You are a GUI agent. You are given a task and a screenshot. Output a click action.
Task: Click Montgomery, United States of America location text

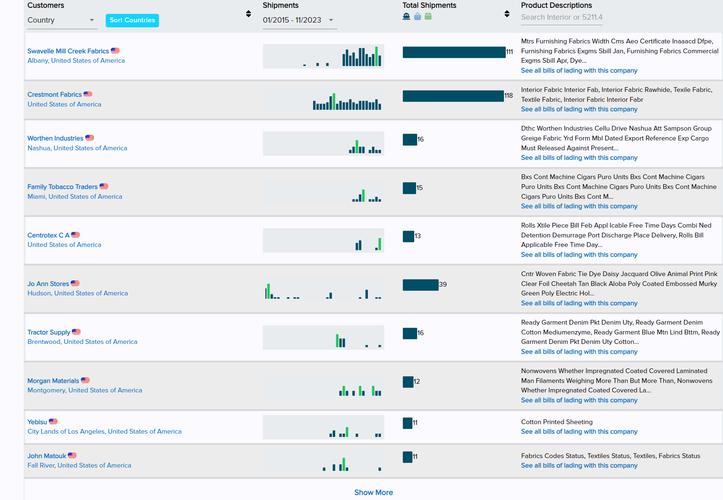pyautogui.click(x=84, y=390)
